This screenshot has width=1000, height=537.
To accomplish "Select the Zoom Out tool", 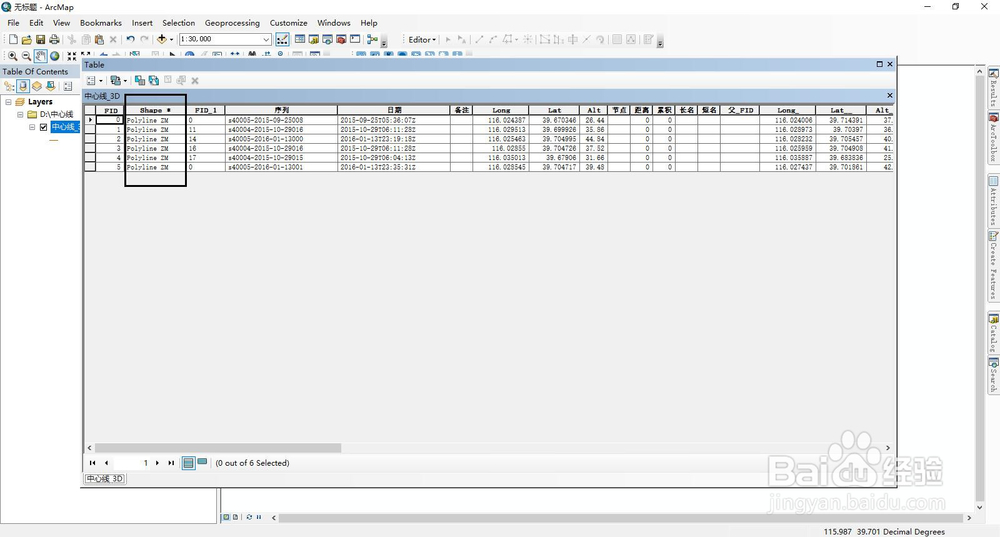I will (x=26, y=56).
